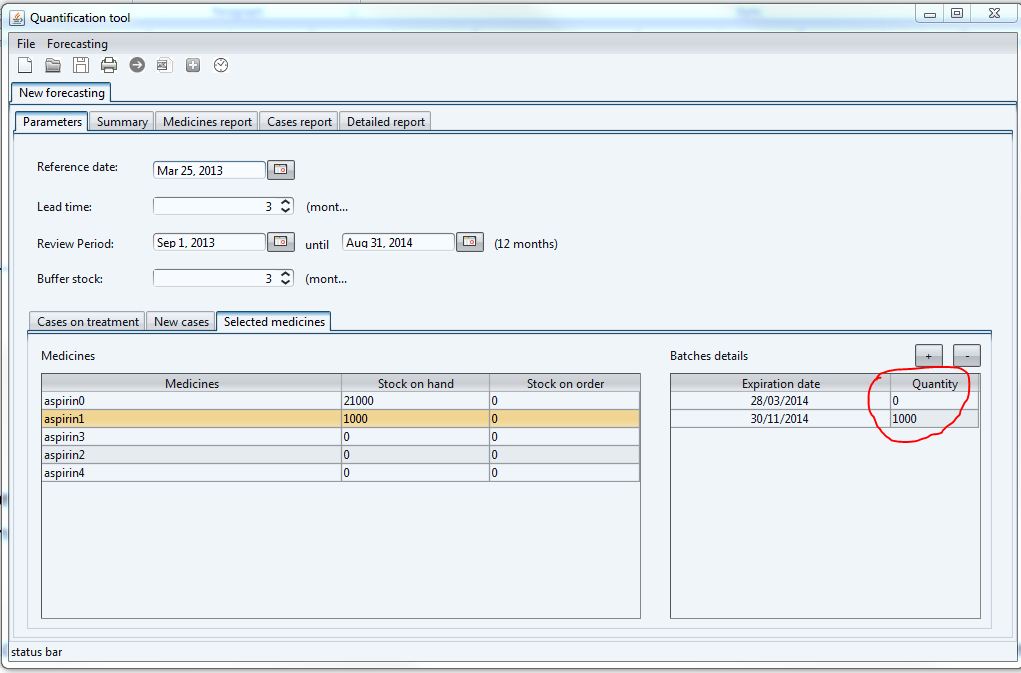
Task: Save the forecasting with the floppy icon
Action: pos(81,65)
